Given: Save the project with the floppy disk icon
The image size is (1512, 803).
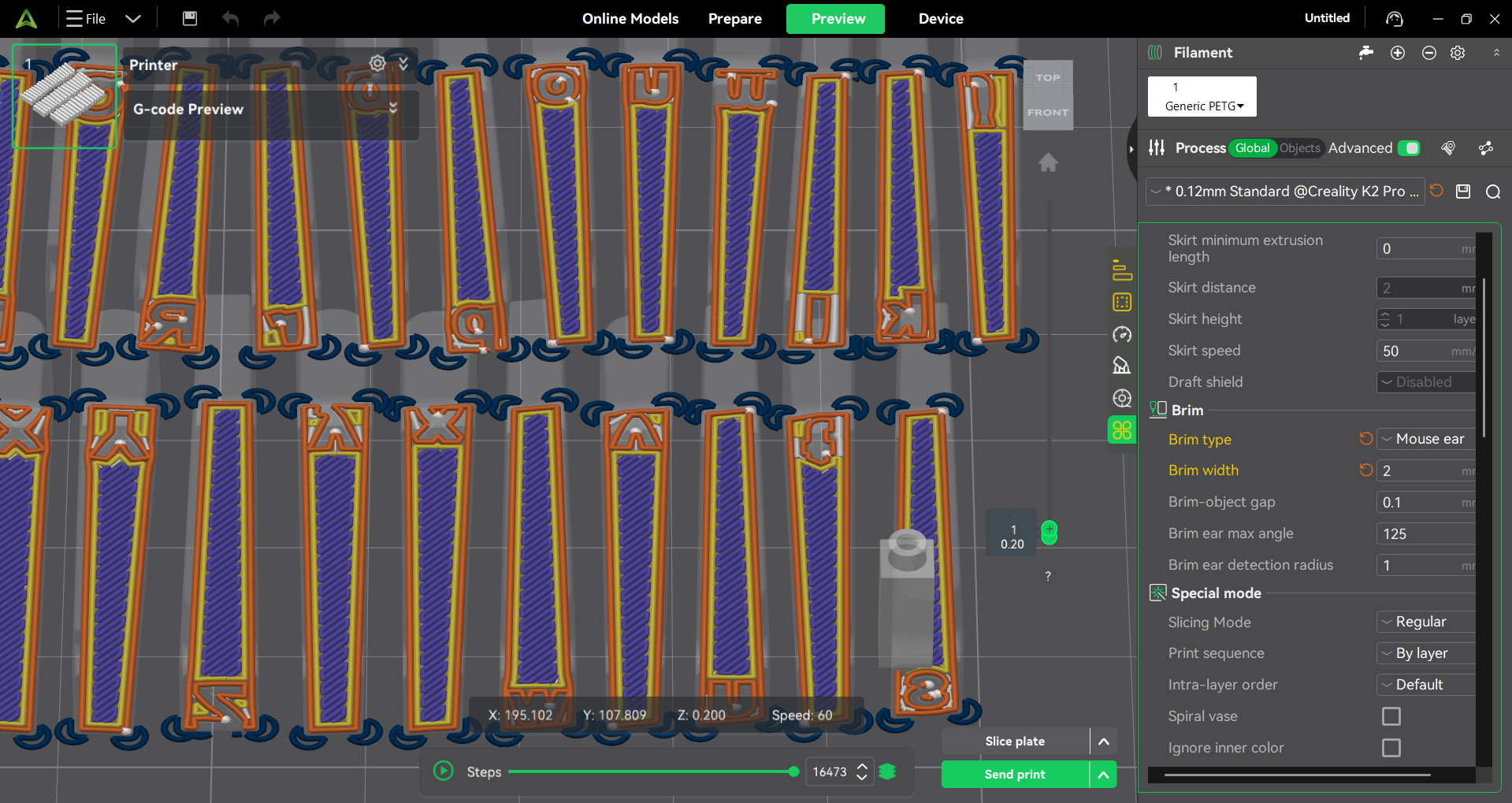Looking at the screenshot, I should 190,18.
